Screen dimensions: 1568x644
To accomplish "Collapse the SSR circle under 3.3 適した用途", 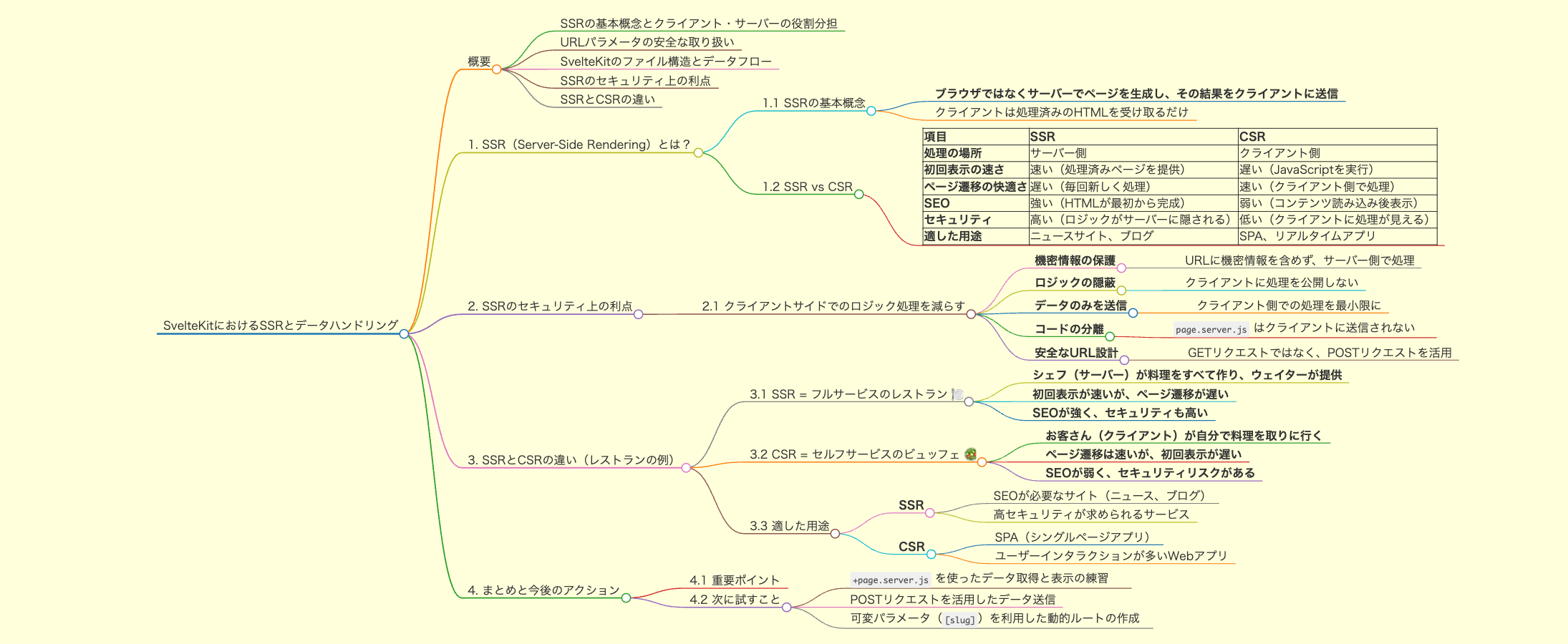I will (929, 513).
